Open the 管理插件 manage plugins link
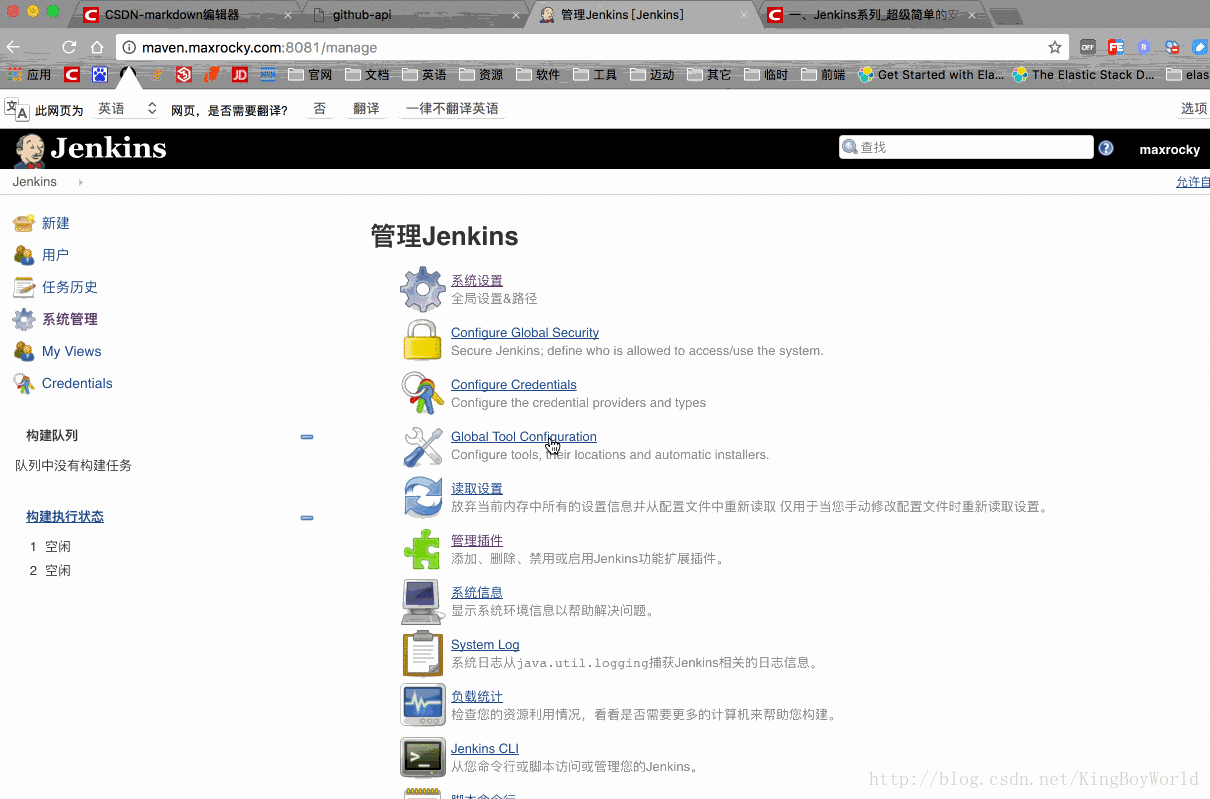This screenshot has width=1210, height=799. [x=477, y=540]
